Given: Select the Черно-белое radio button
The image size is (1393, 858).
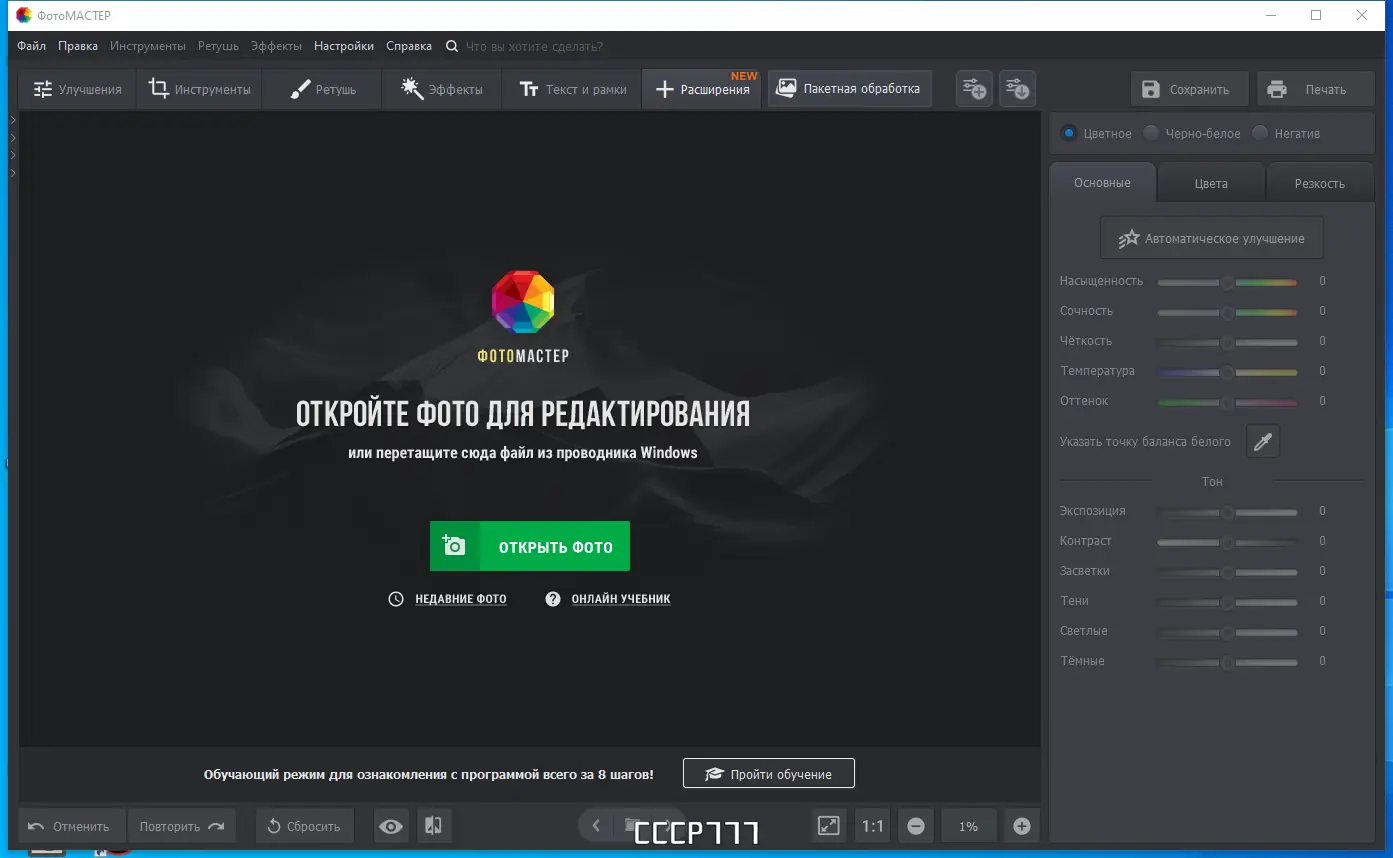Looking at the screenshot, I should click(x=1150, y=133).
